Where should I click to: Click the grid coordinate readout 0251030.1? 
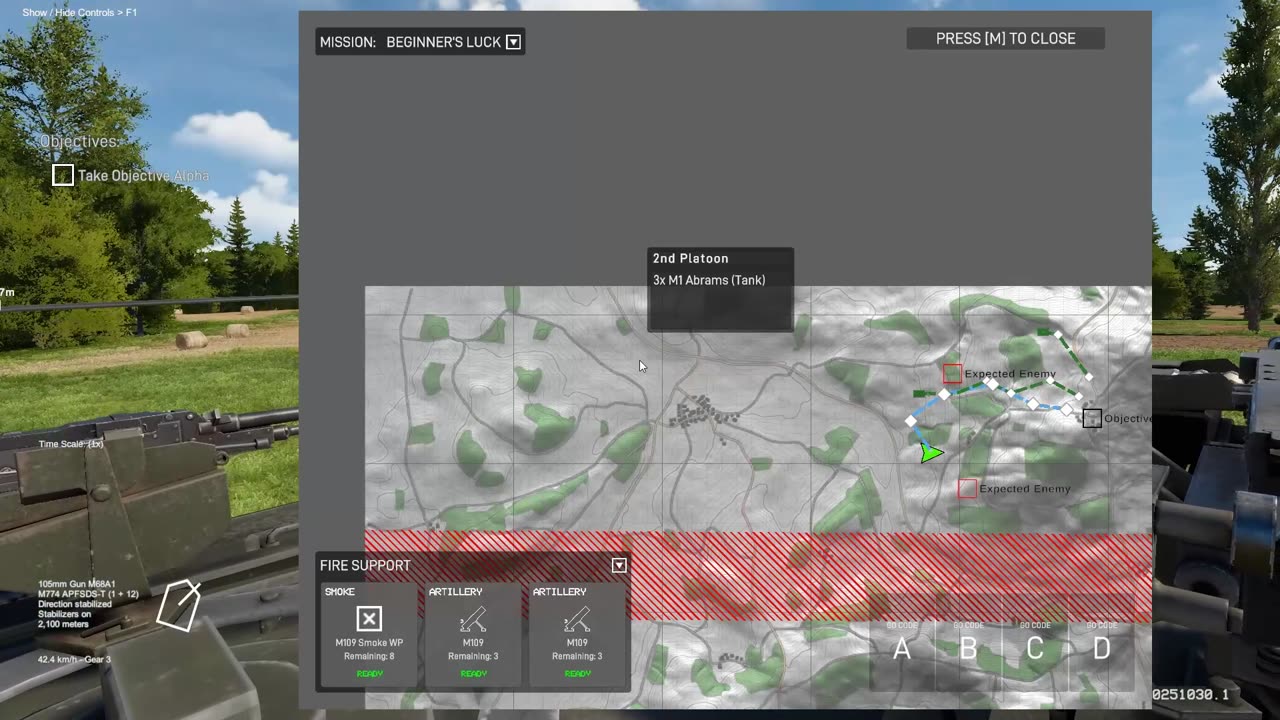coord(1190,694)
